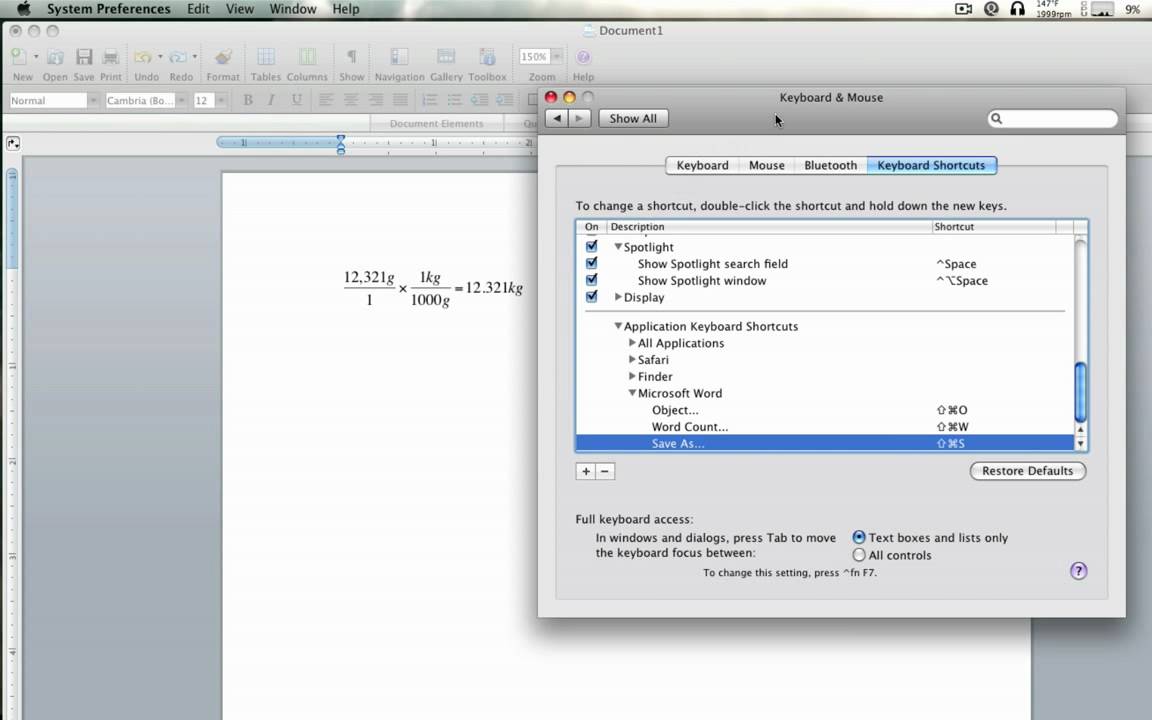The image size is (1152, 720).
Task: Open the Navigation pane icon in Word
Action: [399, 57]
